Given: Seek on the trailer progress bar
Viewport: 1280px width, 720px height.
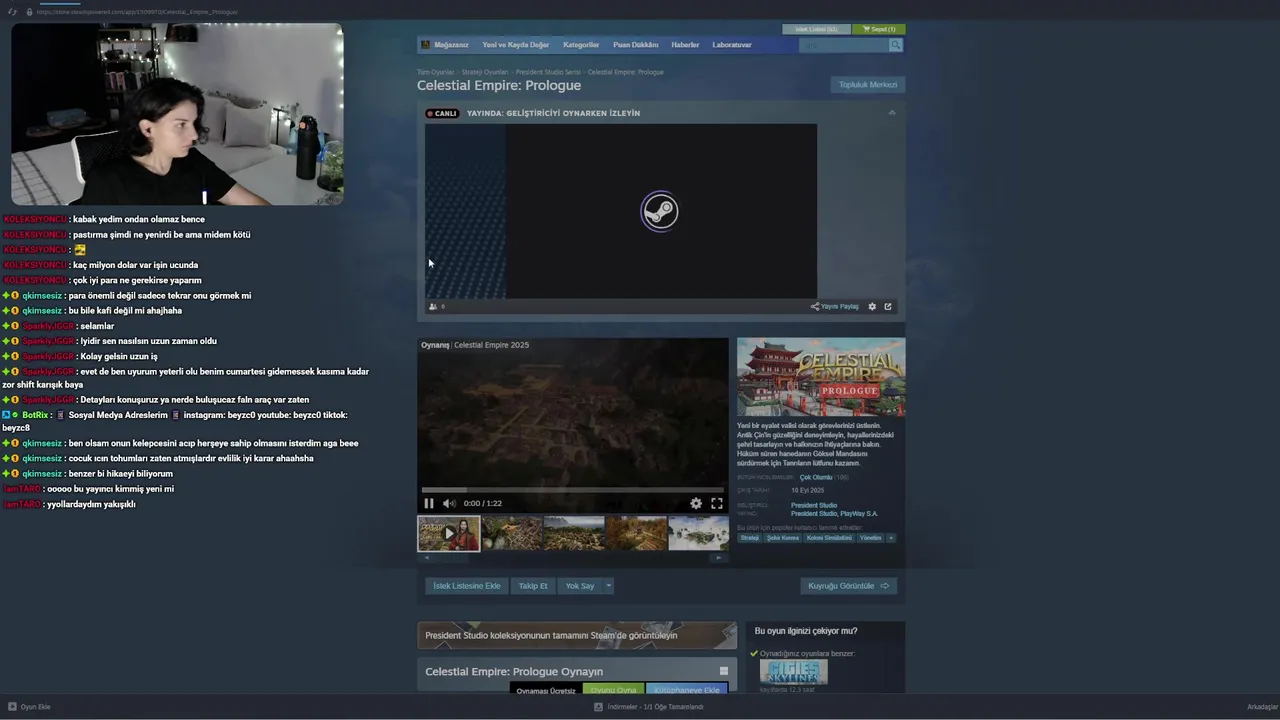Looking at the screenshot, I should 573,491.
